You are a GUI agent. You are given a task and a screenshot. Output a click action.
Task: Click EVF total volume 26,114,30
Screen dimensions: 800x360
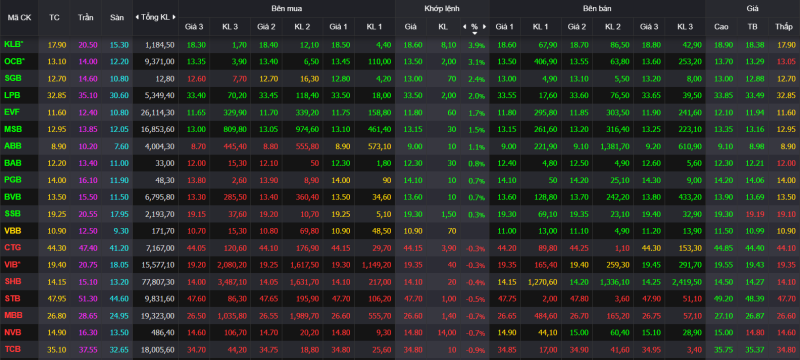tap(159, 112)
